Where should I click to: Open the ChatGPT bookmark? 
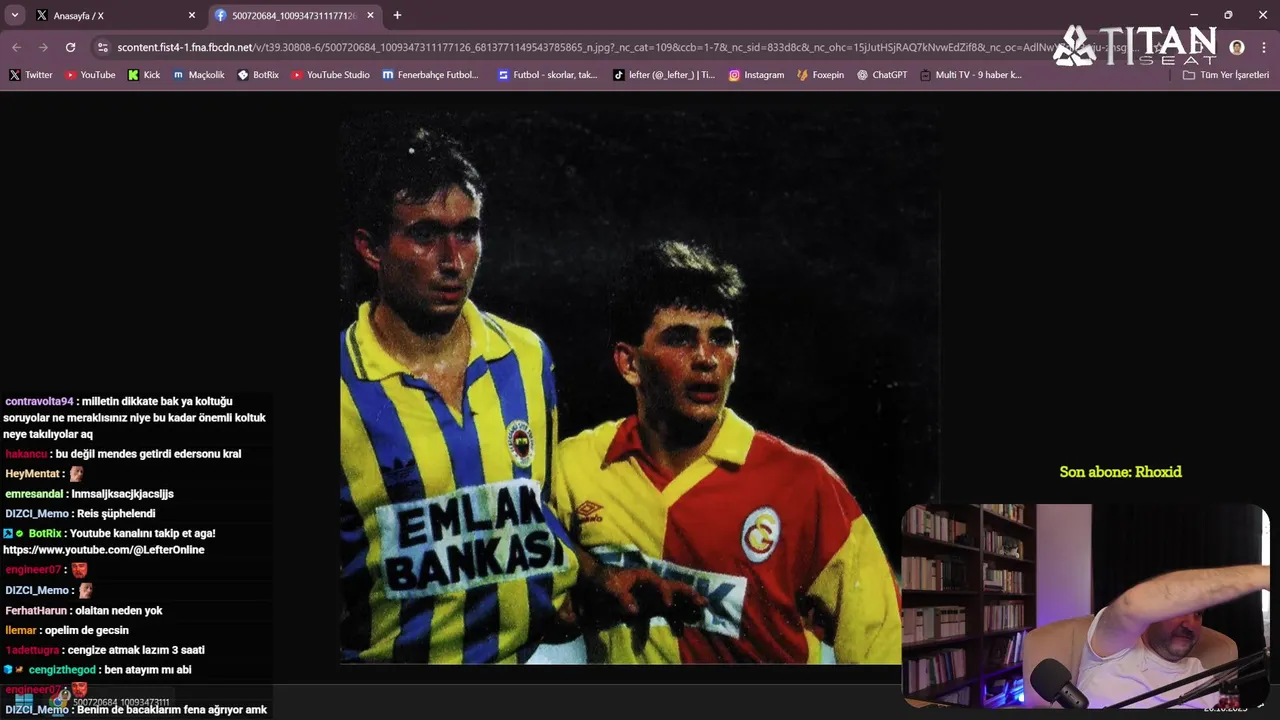pos(882,75)
